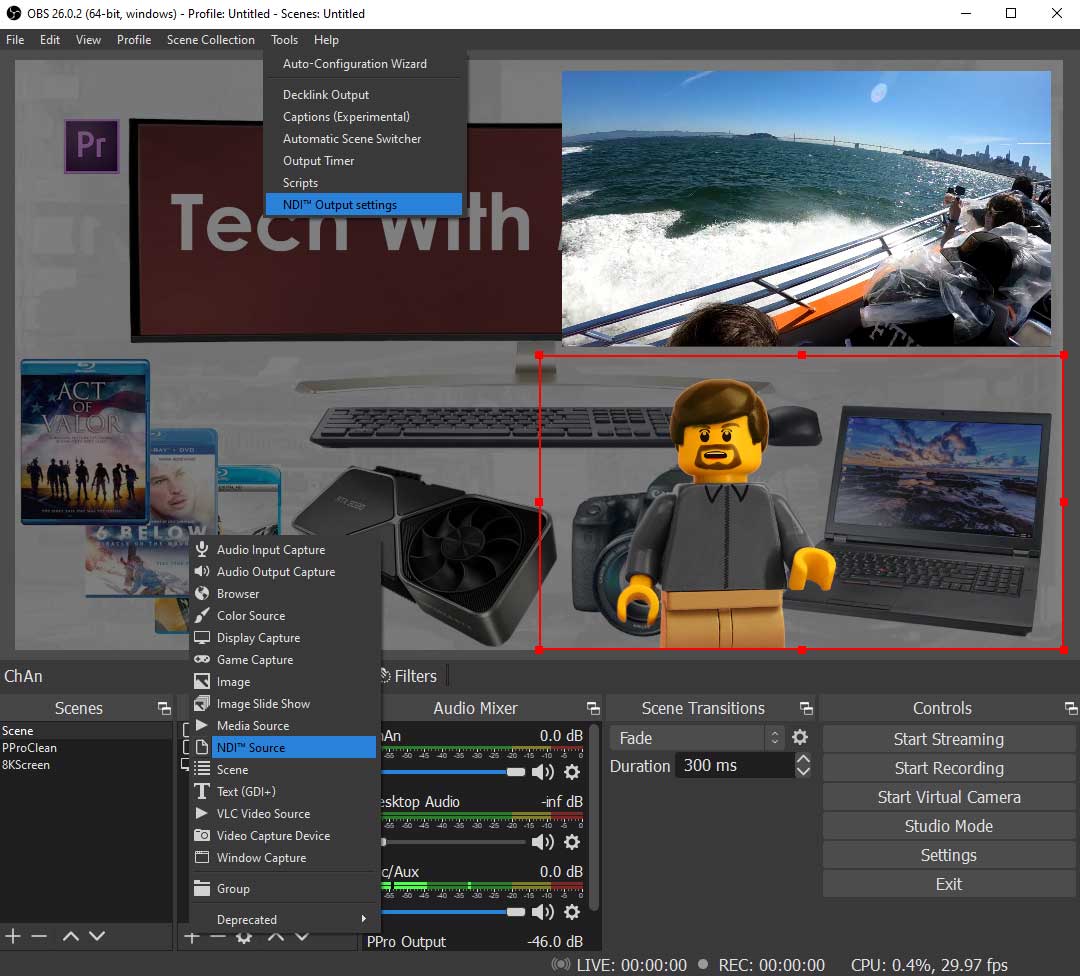Screen dimensions: 1080x976
Task: Decrease the transition duration with the down arrow
Action: pyautogui.click(x=802, y=771)
